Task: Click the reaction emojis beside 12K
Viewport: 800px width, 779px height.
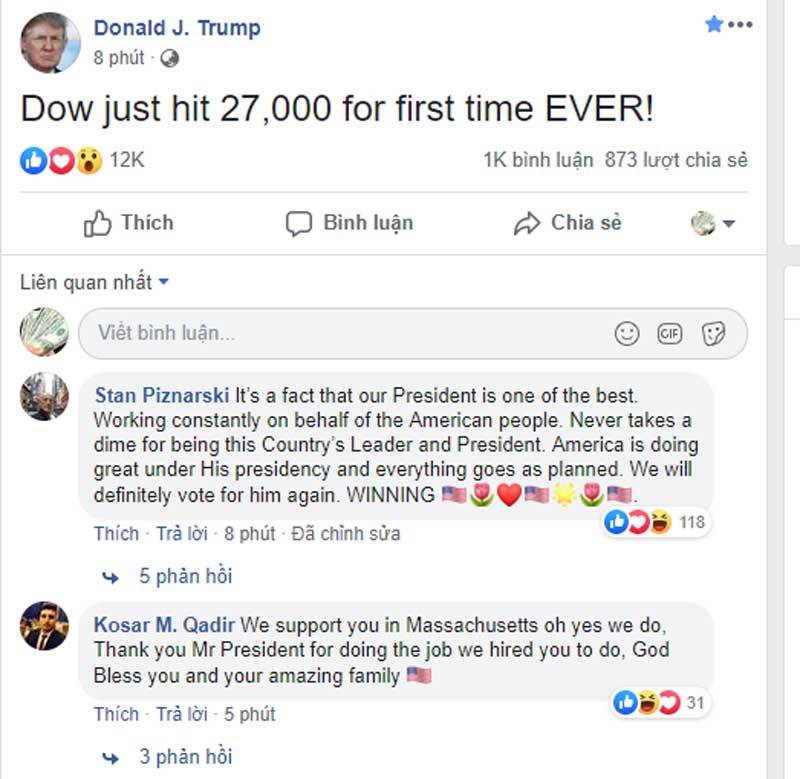Action: pyautogui.click(x=61, y=160)
